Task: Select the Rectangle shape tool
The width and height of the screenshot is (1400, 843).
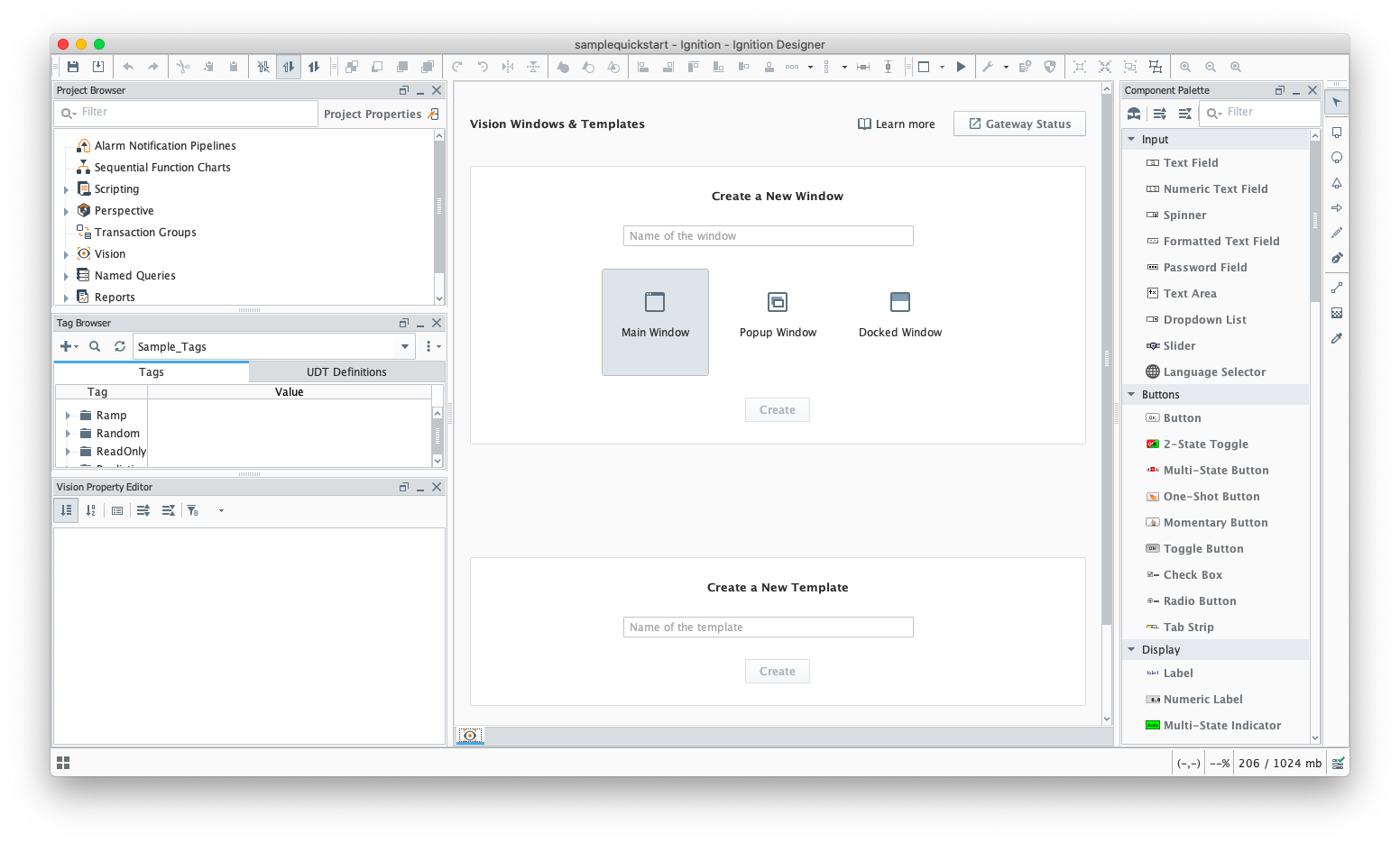Action: pos(1337,133)
